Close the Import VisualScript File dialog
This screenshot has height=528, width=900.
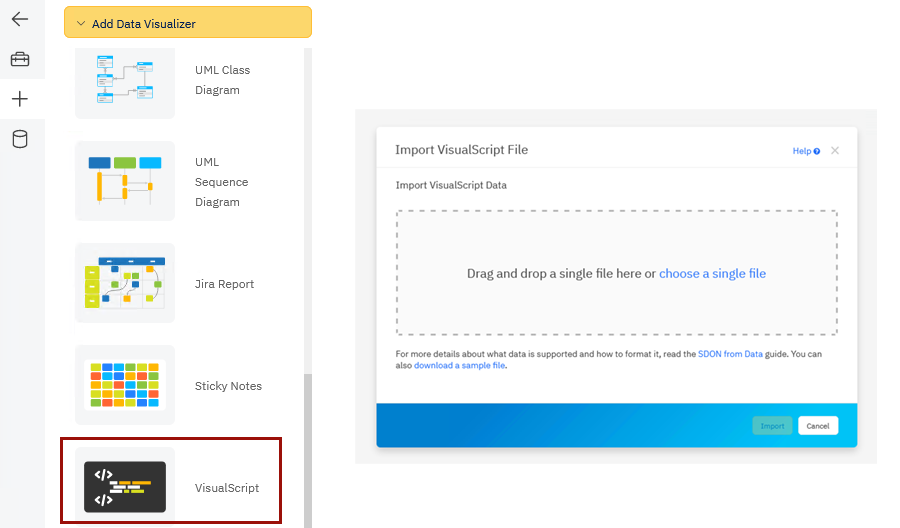[x=835, y=150]
